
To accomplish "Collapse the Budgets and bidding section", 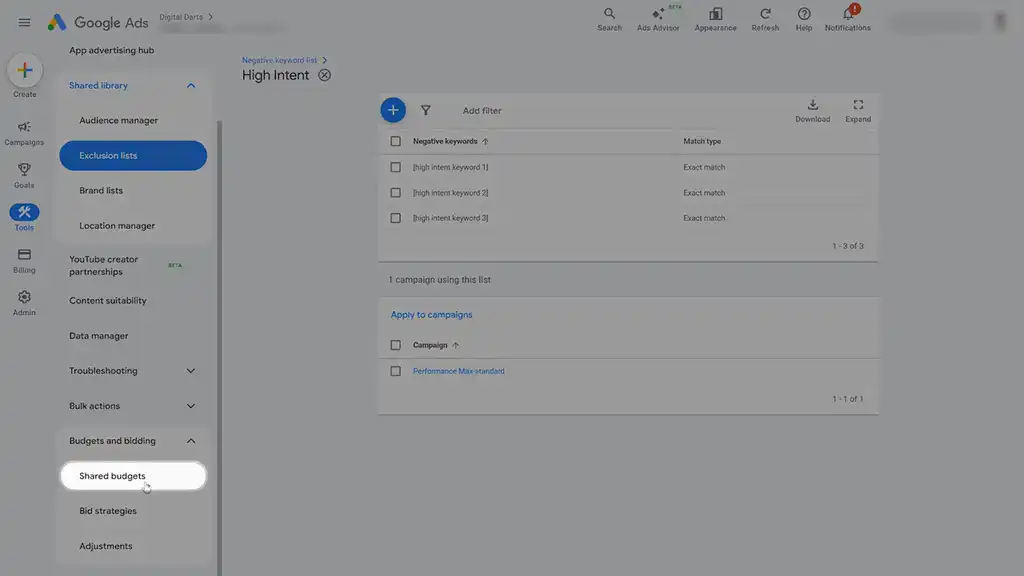I will (191, 441).
